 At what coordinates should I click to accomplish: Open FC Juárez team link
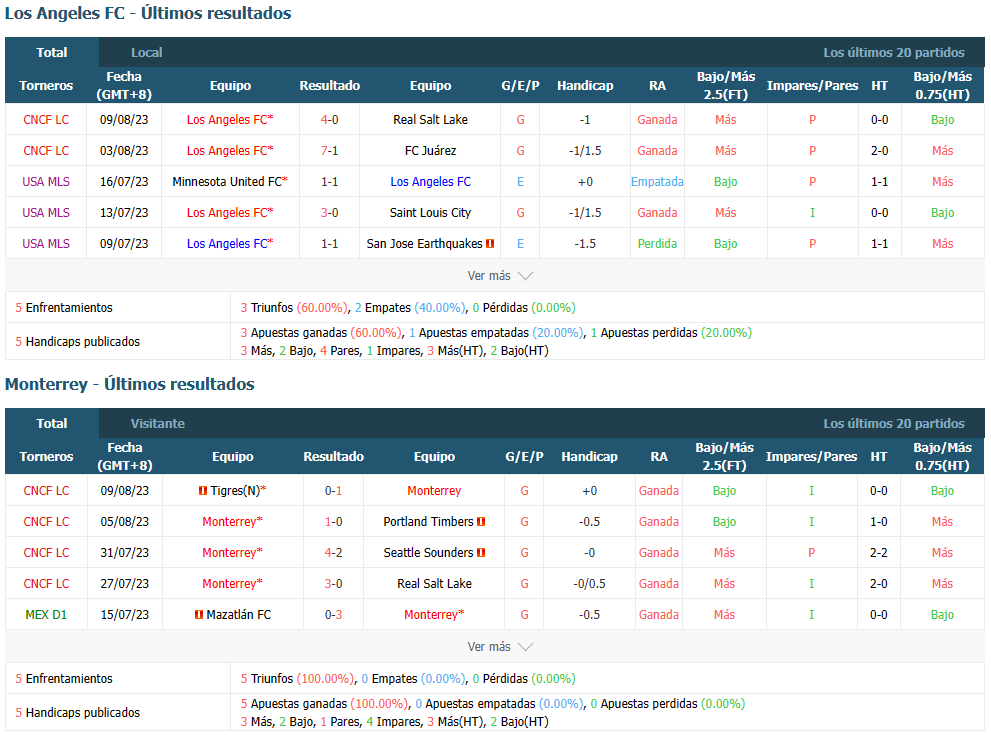click(x=430, y=150)
